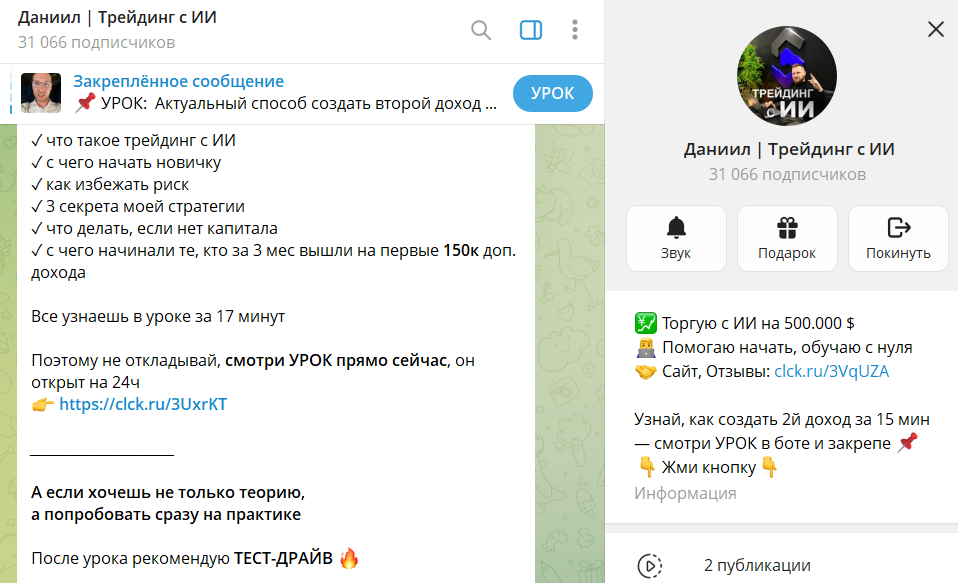Viewport: 958px width, 583px height.
Task: Open clck.ru/3VqUZA link in channel info
Action: pos(832,372)
